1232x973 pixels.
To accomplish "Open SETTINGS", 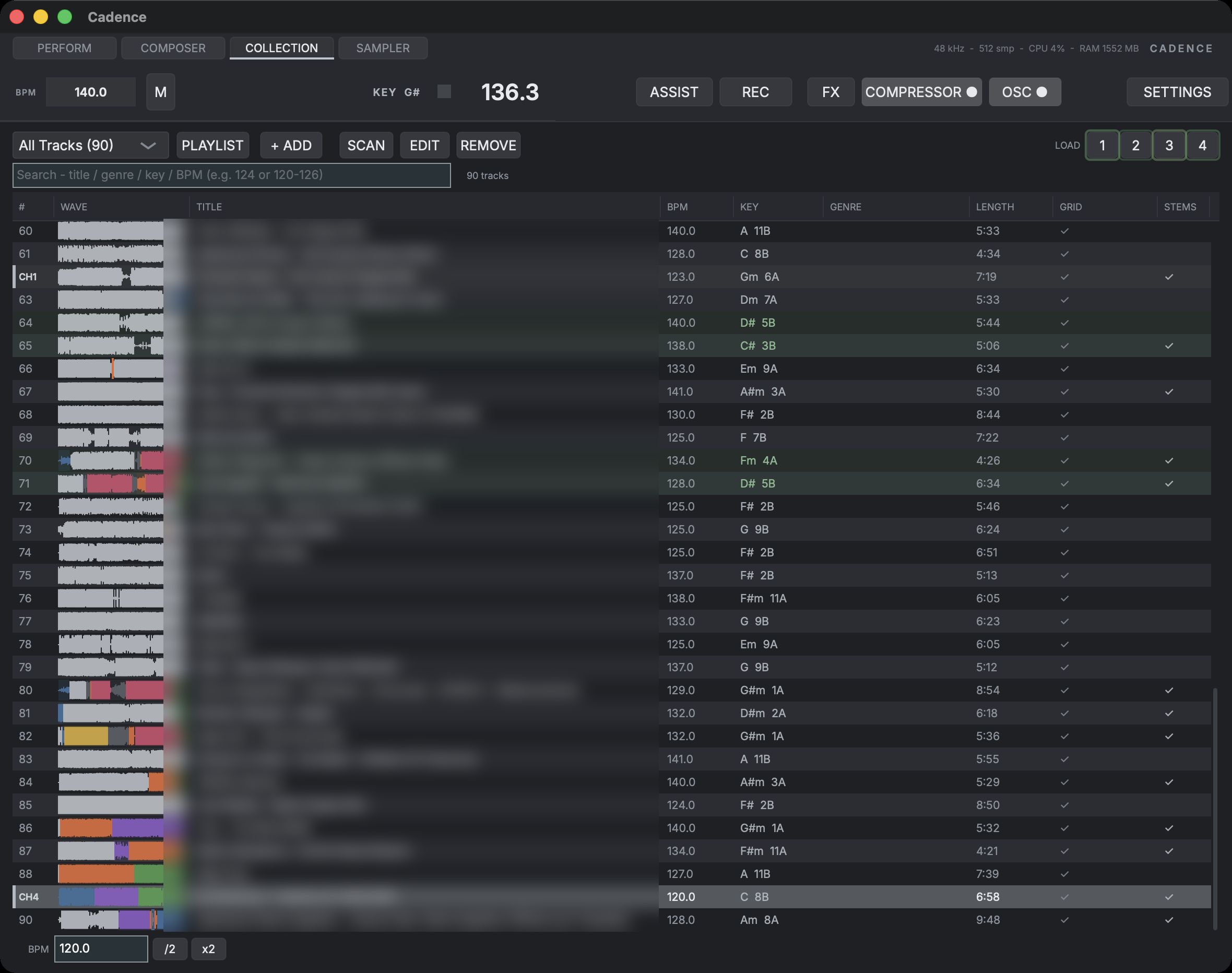I will [1177, 92].
